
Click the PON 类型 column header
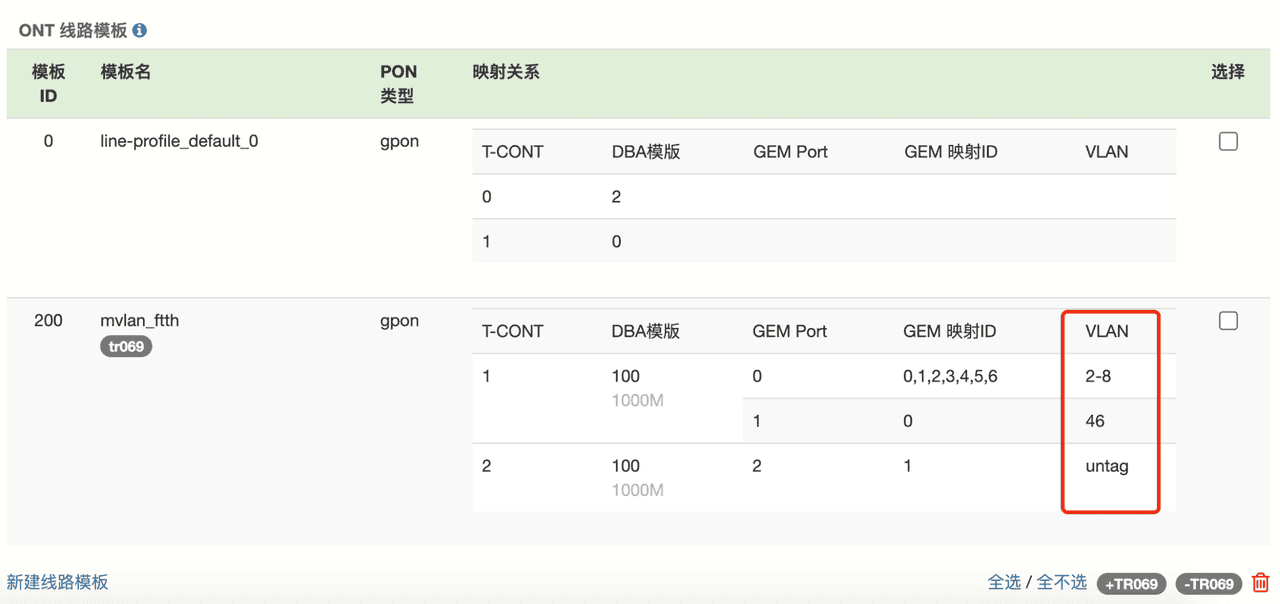(398, 84)
